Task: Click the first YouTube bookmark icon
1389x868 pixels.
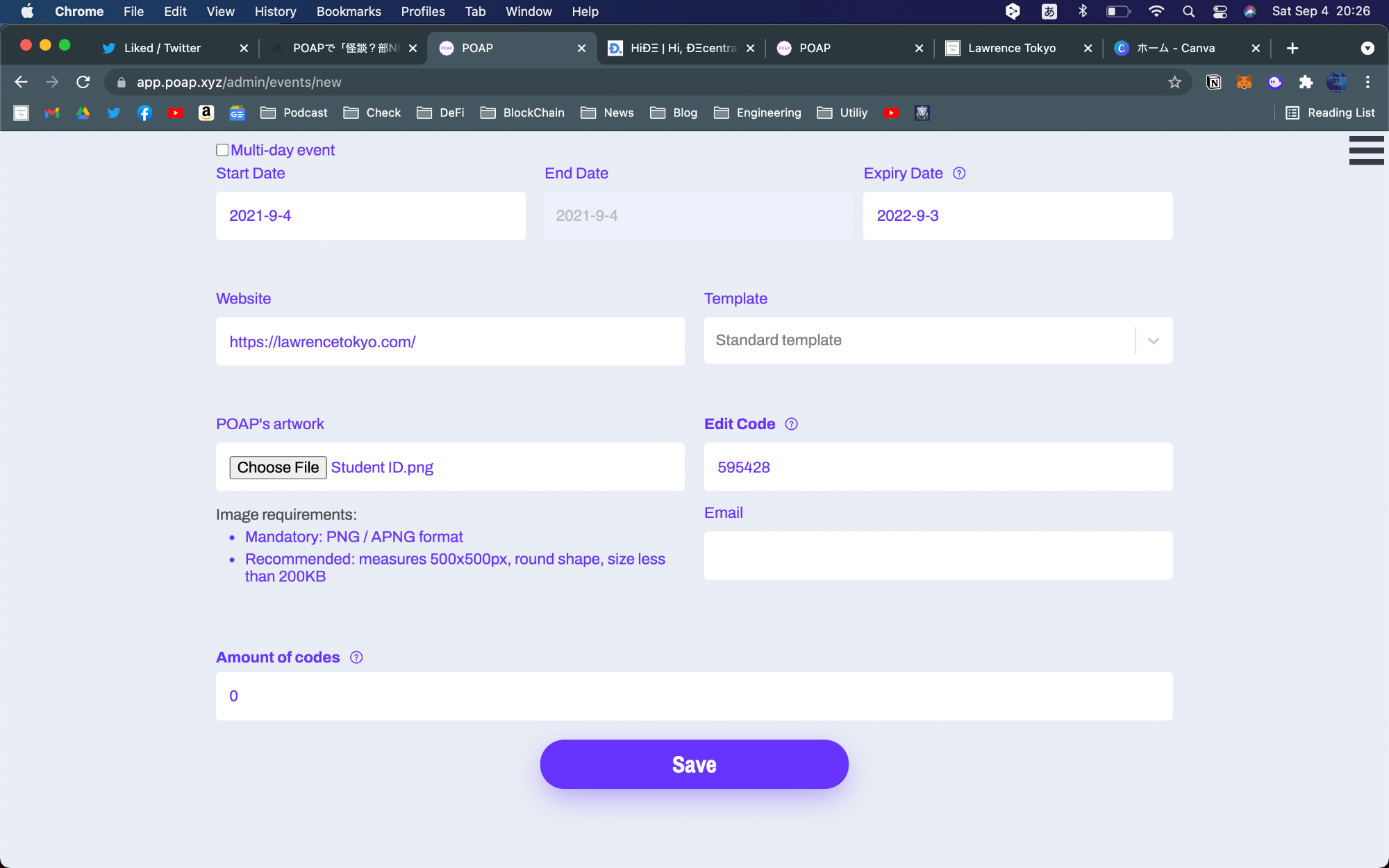Action: [x=175, y=112]
